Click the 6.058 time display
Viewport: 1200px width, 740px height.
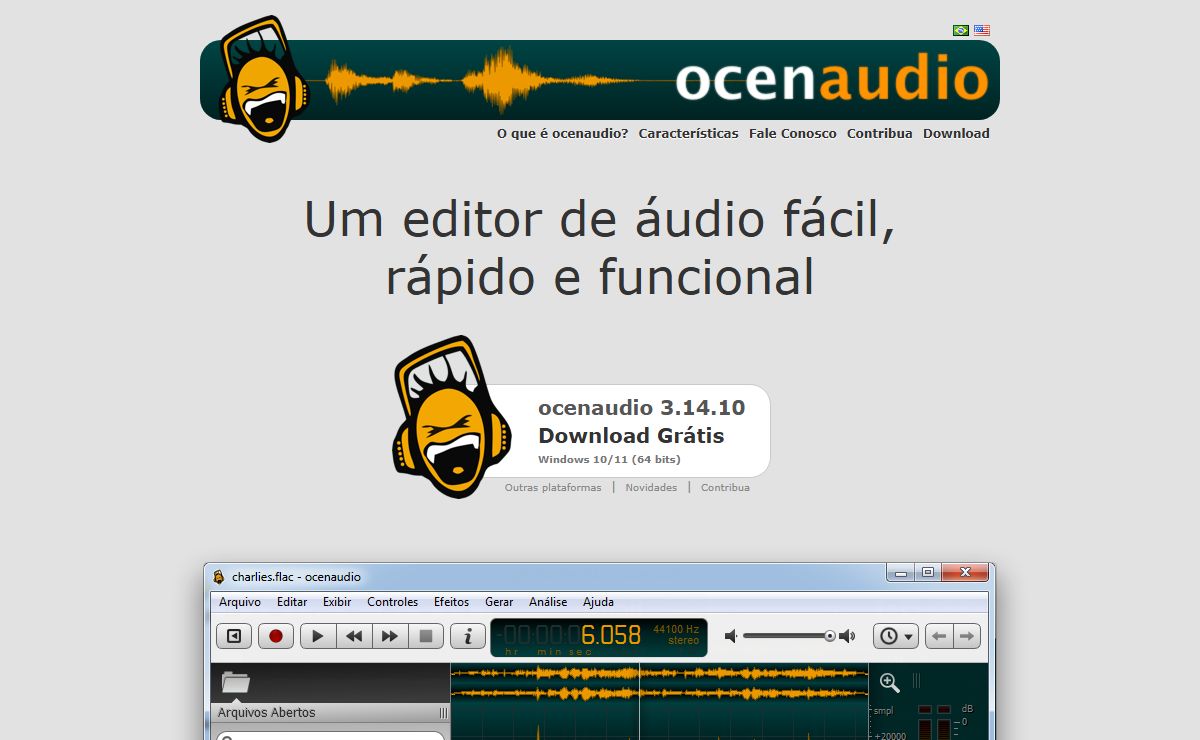pos(610,635)
